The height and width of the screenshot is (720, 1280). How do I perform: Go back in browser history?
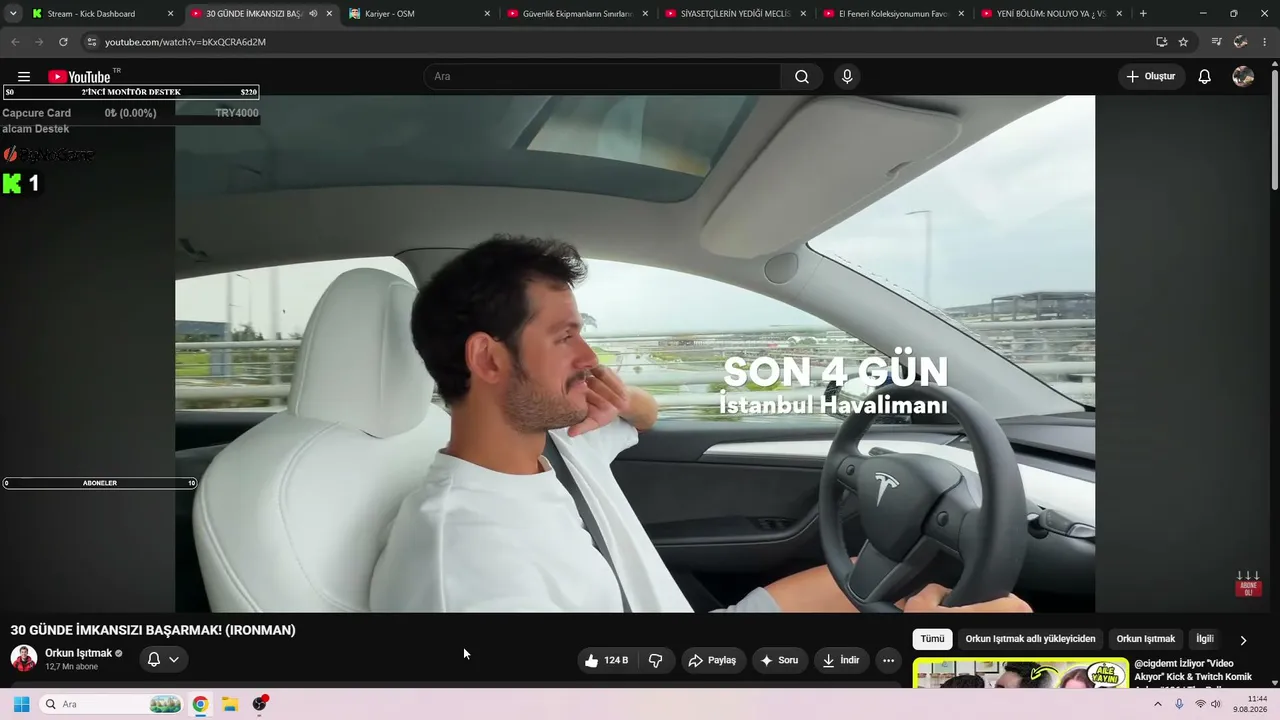pyautogui.click(x=15, y=42)
